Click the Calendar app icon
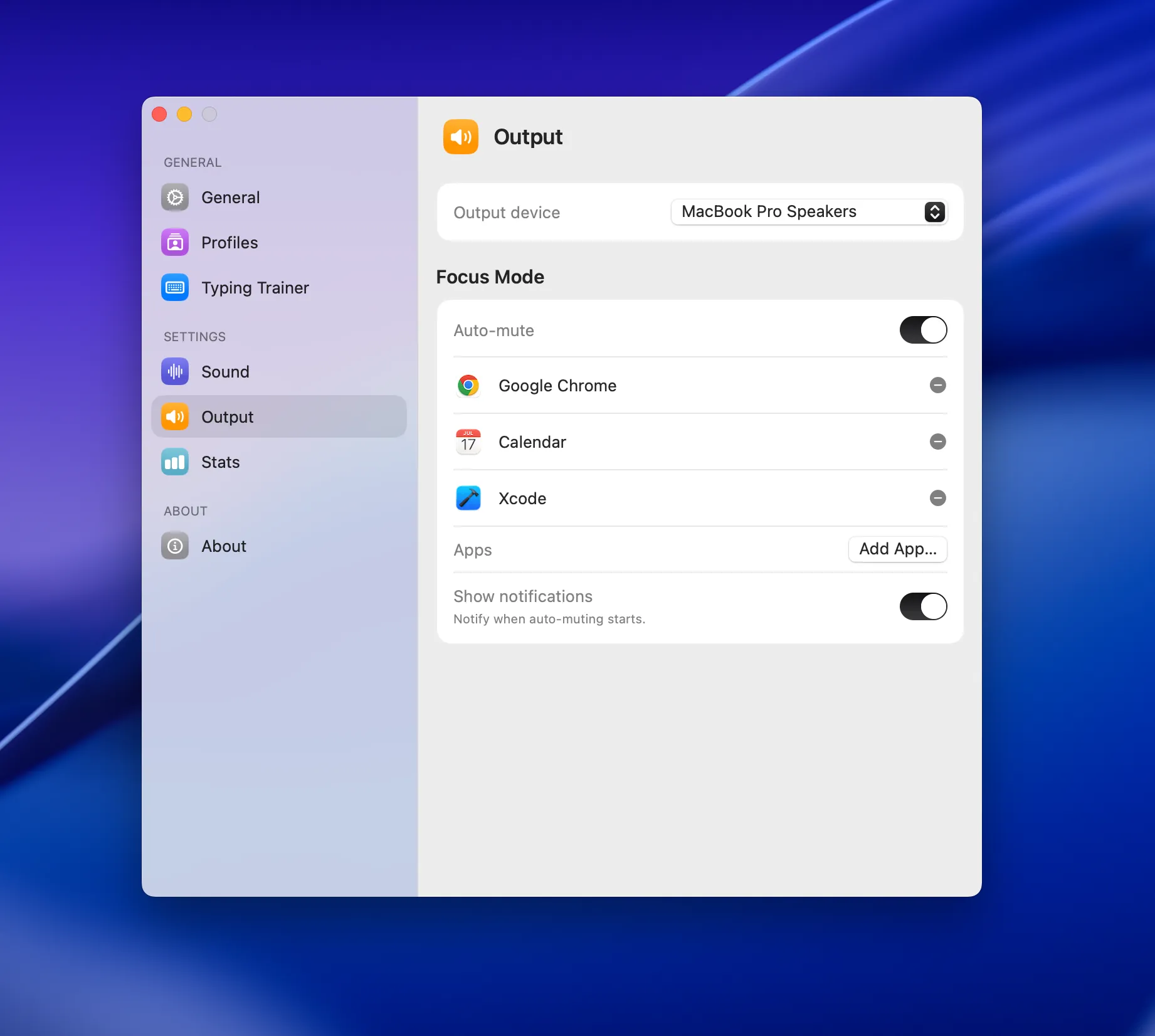Image resolution: width=1155 pixels, height=1036 pixels. [468, 441]
